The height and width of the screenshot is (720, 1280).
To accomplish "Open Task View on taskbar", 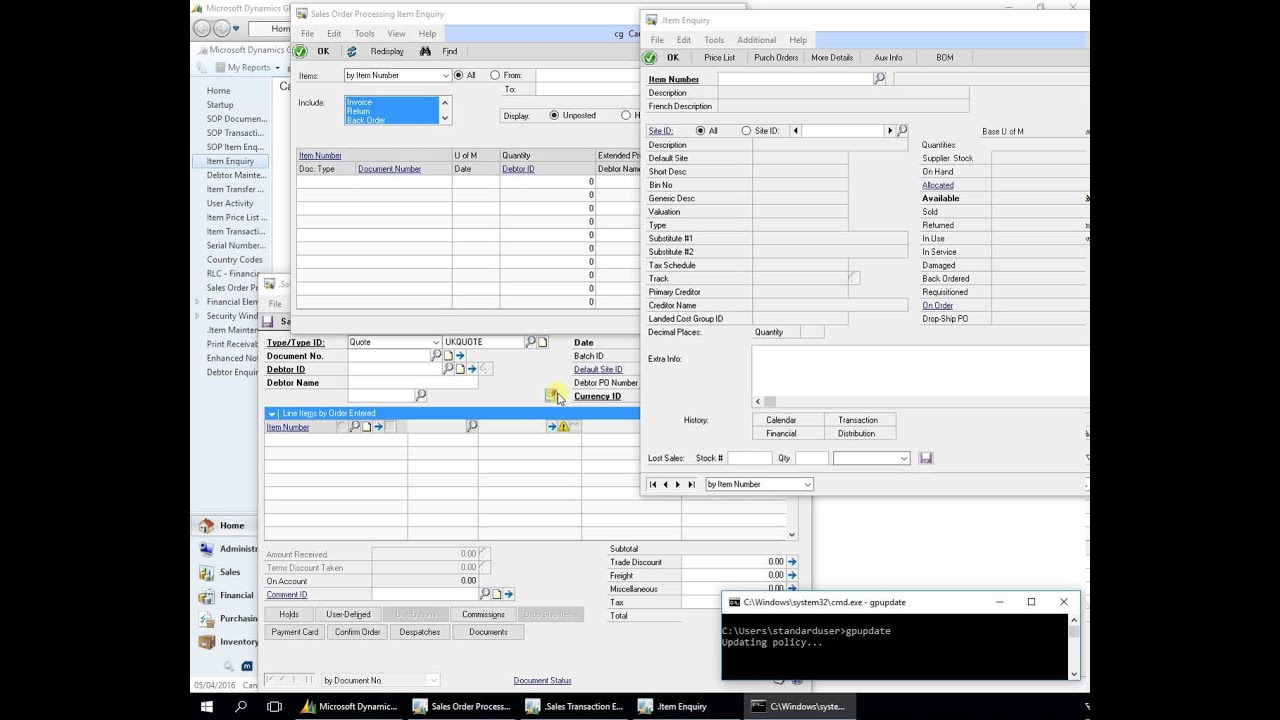I will click(274, 706).
